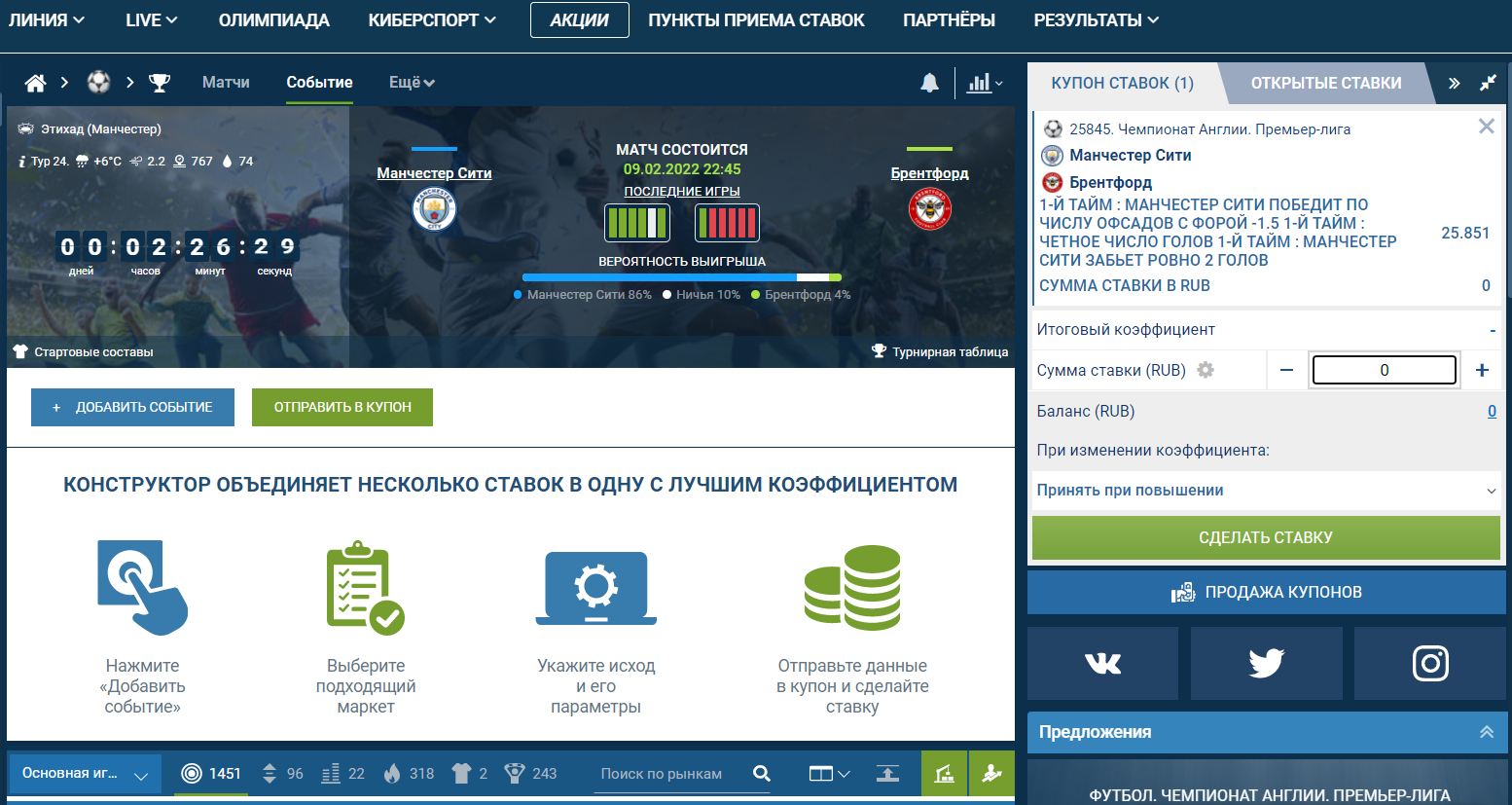
Task: Switch to Матчи tab
Action: click(226, 83)
